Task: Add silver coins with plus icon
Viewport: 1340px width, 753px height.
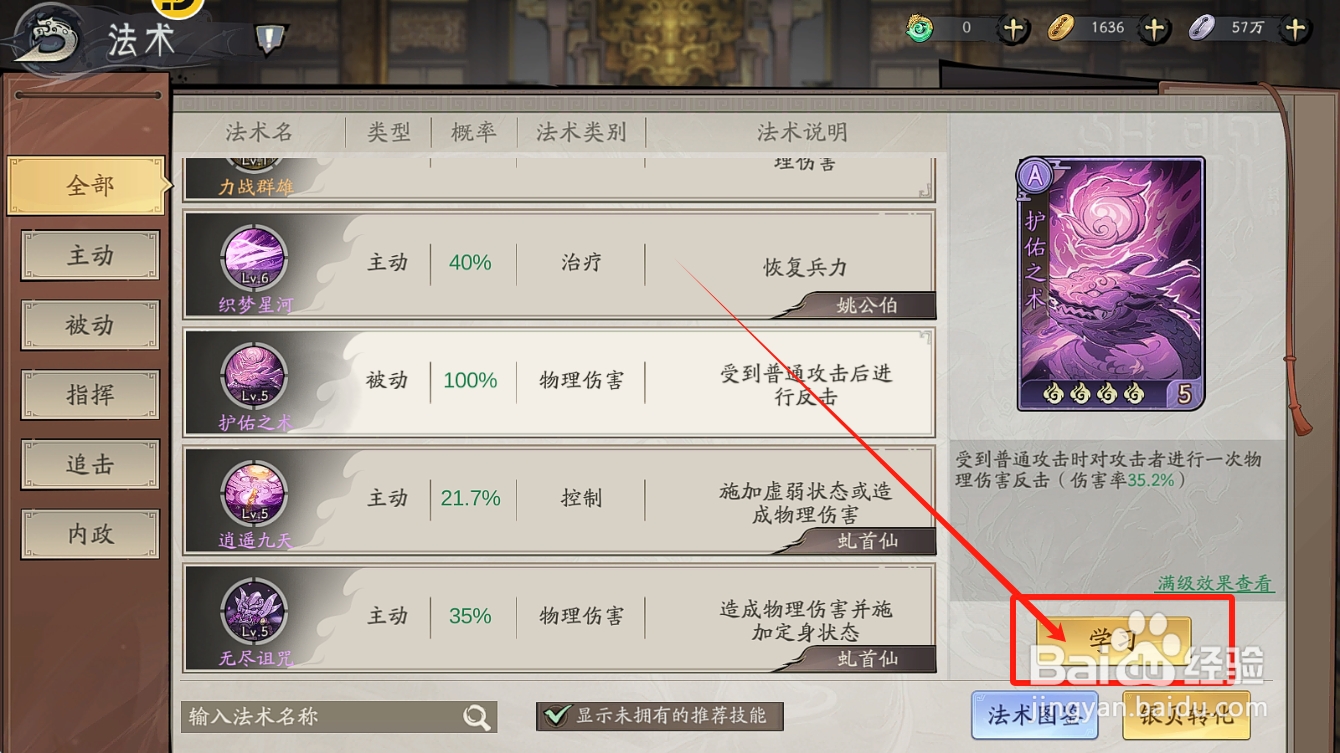Action: tap(1296, 29)
